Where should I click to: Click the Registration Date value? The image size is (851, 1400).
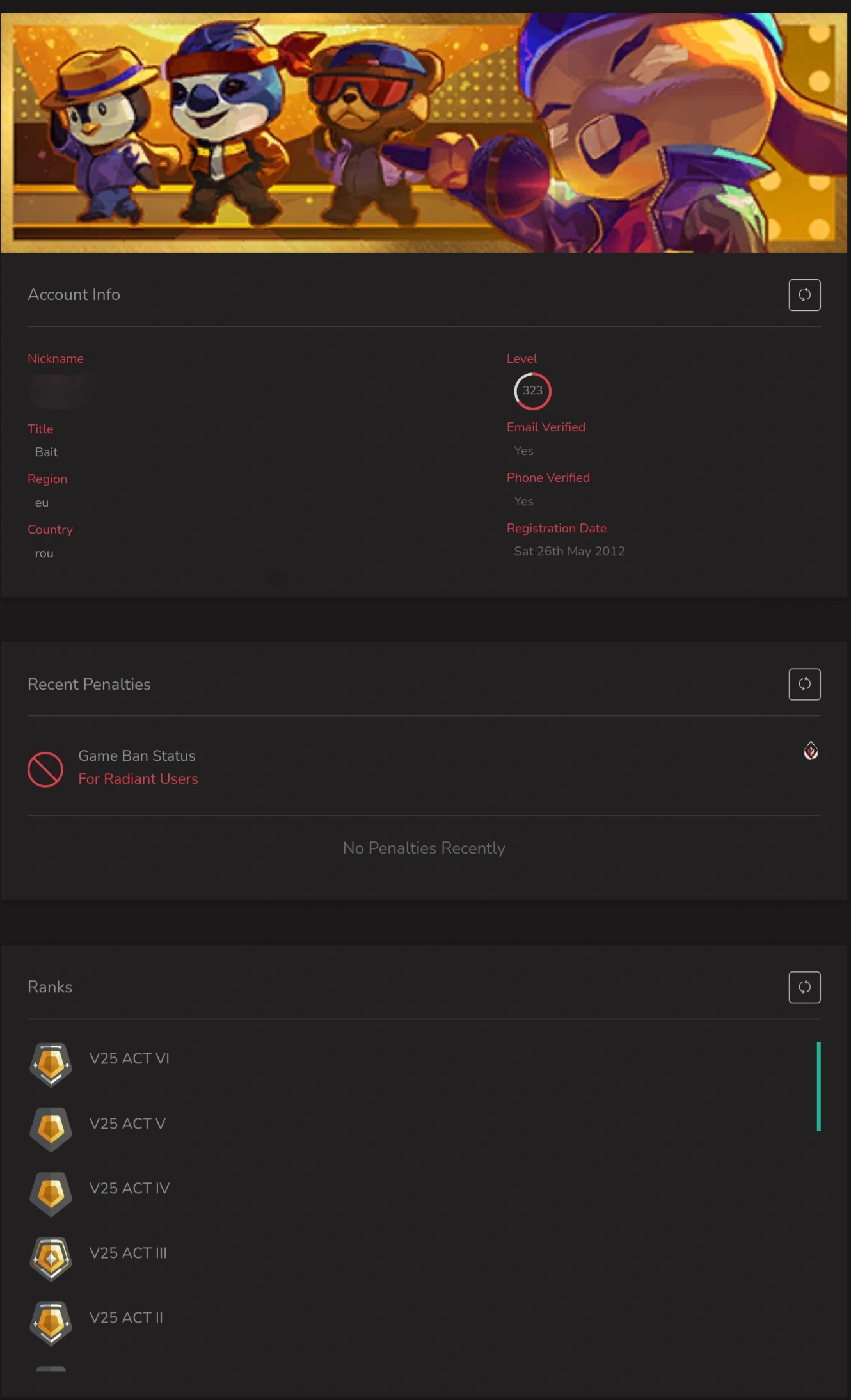[x=569, y=551]
